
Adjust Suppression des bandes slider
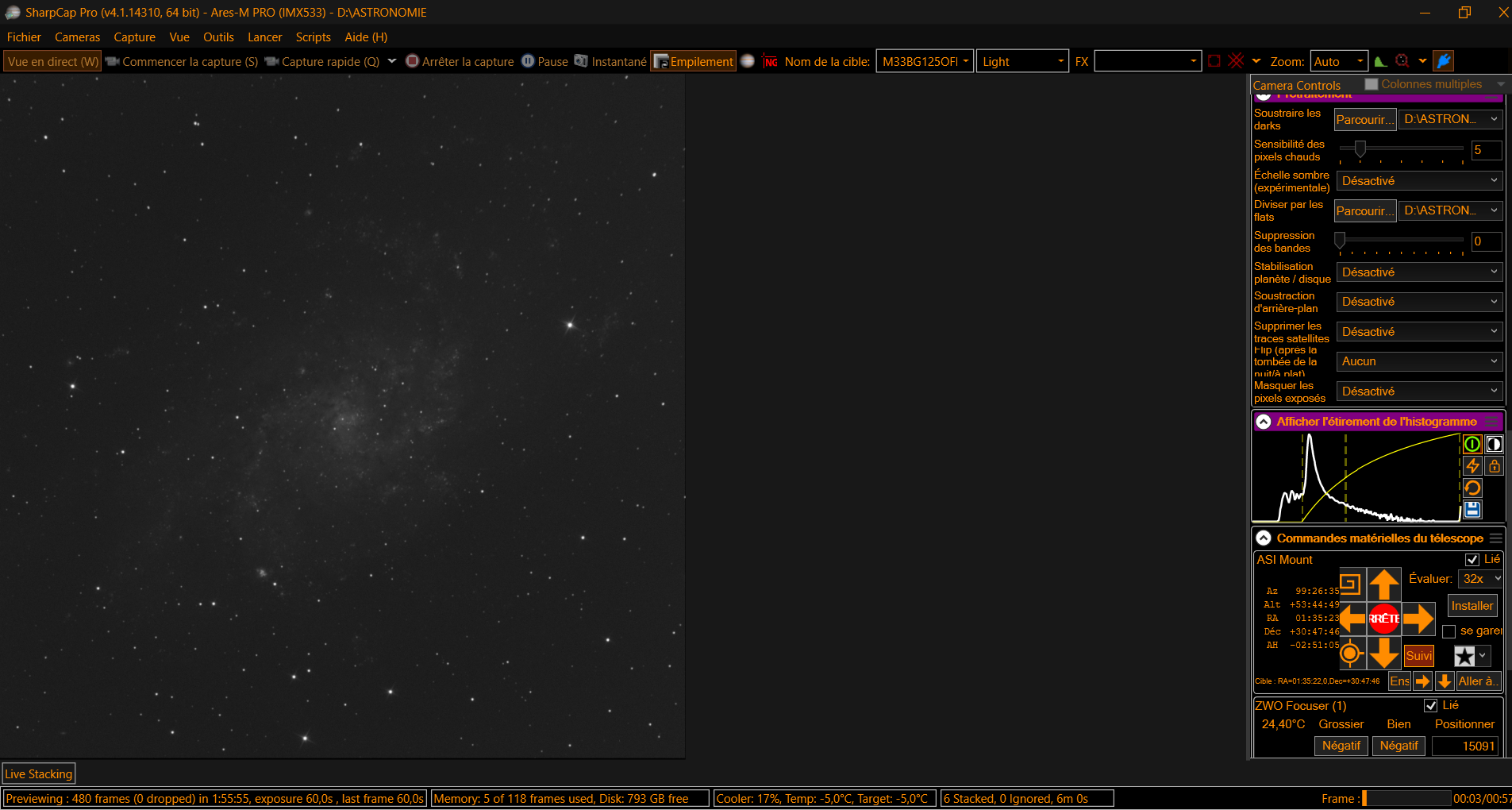click(x=1402, y=240)
